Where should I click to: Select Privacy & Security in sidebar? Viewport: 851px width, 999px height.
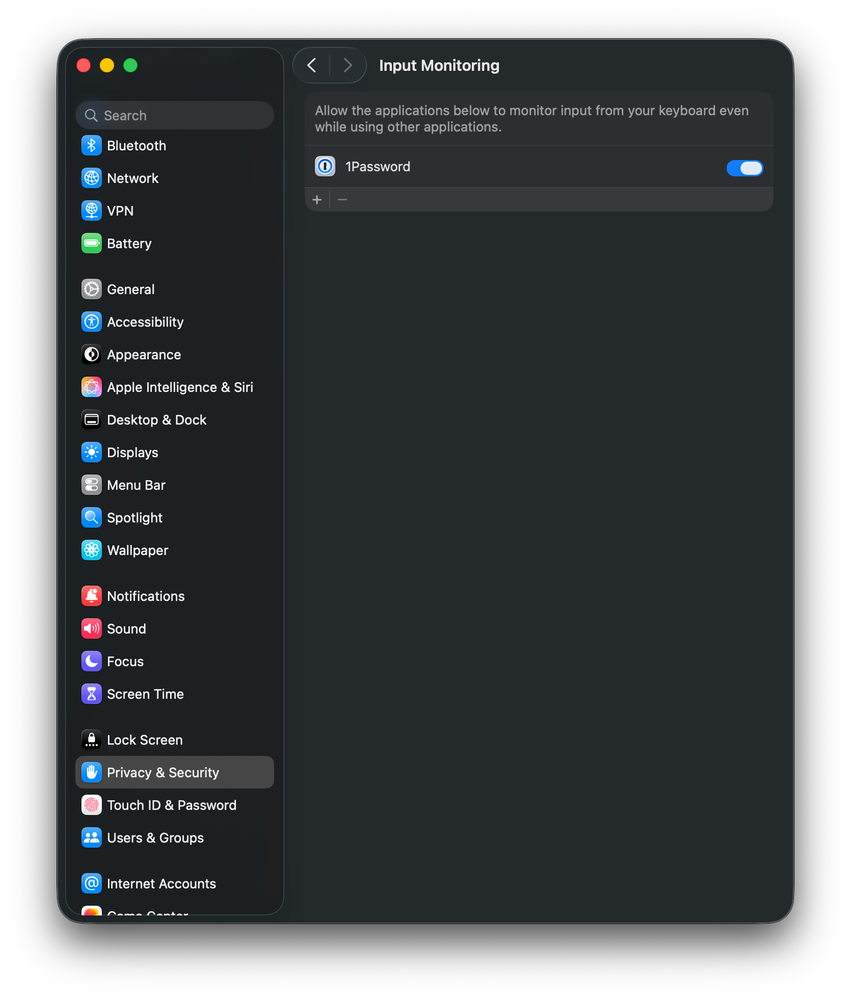tap(162, 772)
